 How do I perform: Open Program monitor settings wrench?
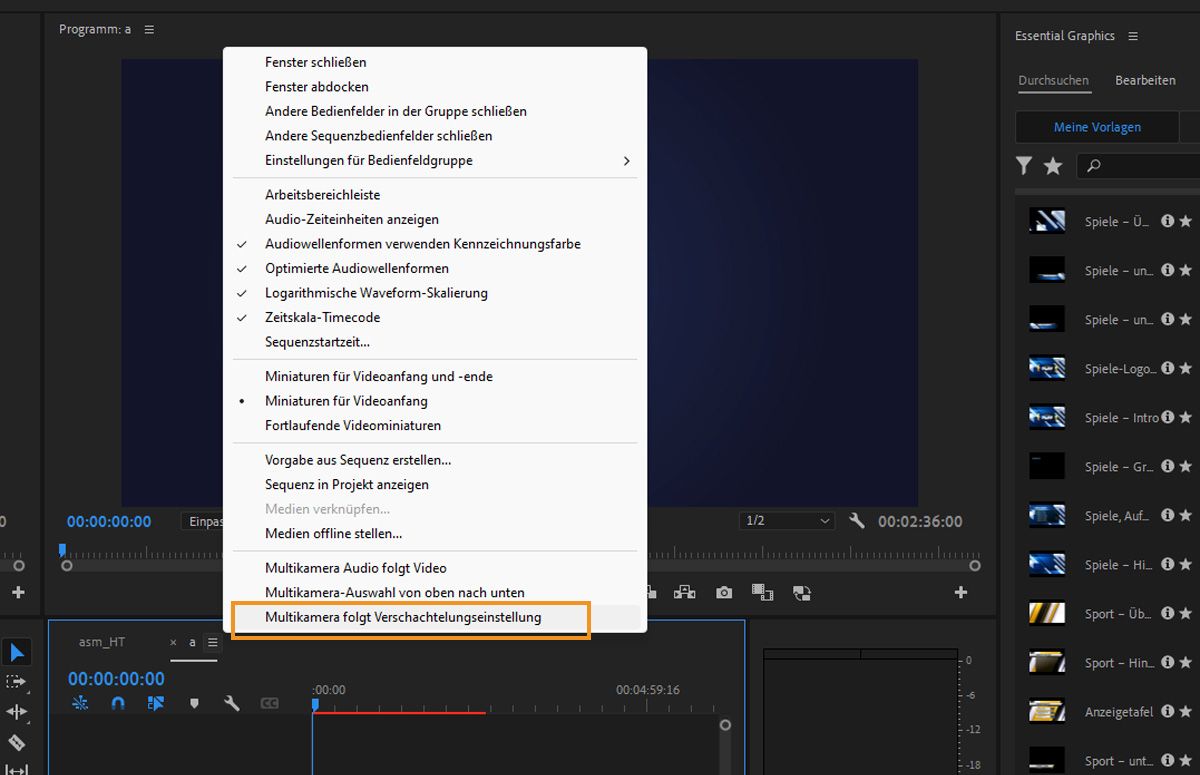pos(856,521)
